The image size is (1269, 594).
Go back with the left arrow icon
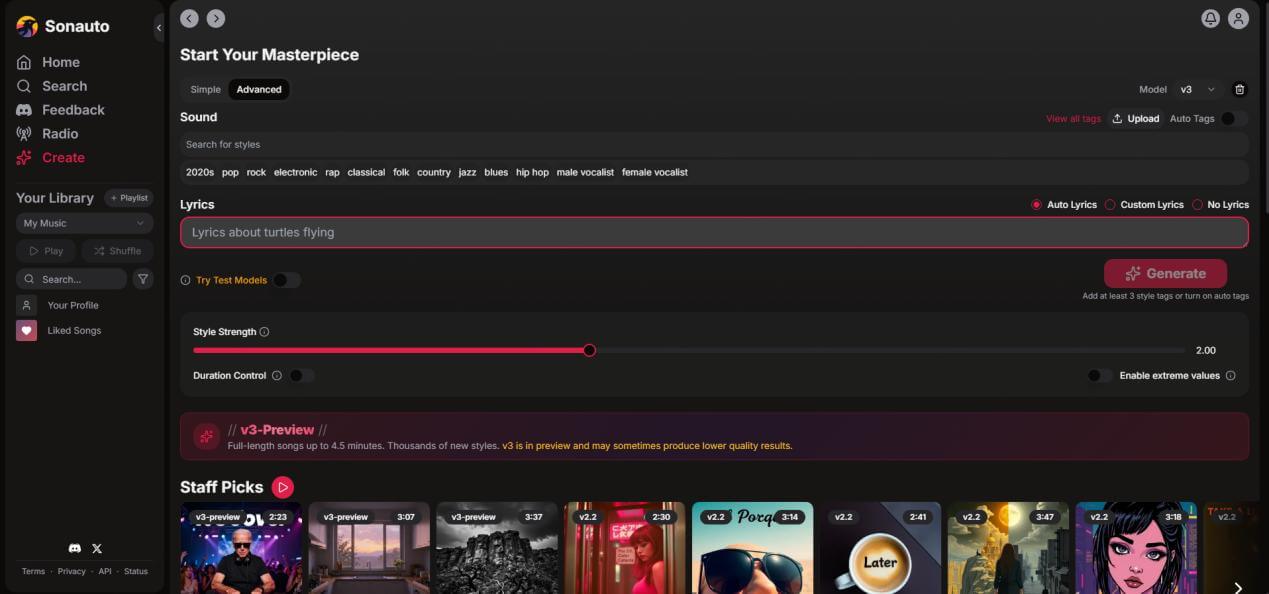189,19
